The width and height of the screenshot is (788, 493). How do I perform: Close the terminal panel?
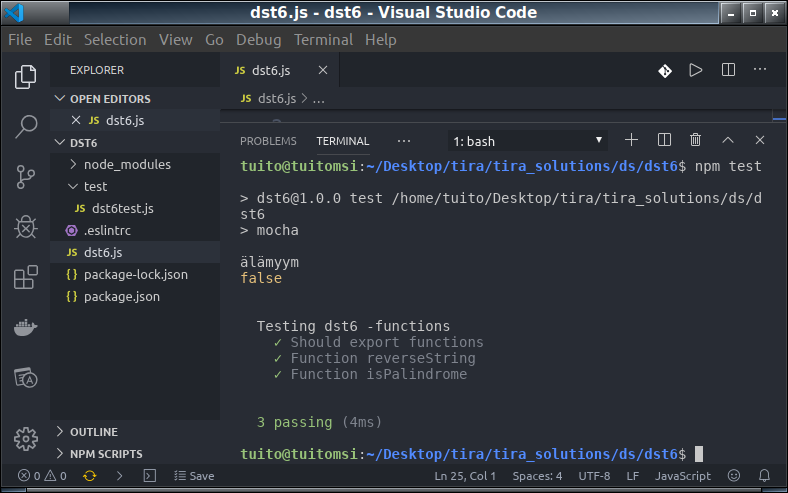click(760, 140)
